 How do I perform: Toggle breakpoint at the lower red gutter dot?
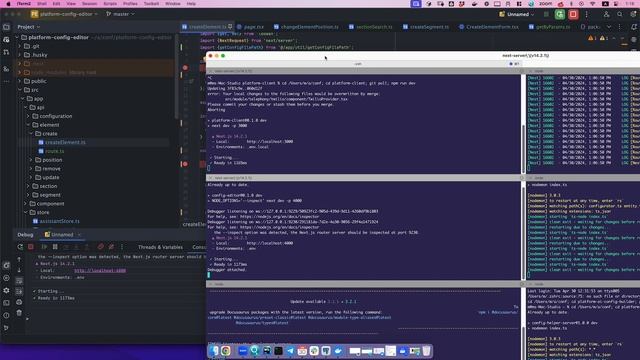185,164
